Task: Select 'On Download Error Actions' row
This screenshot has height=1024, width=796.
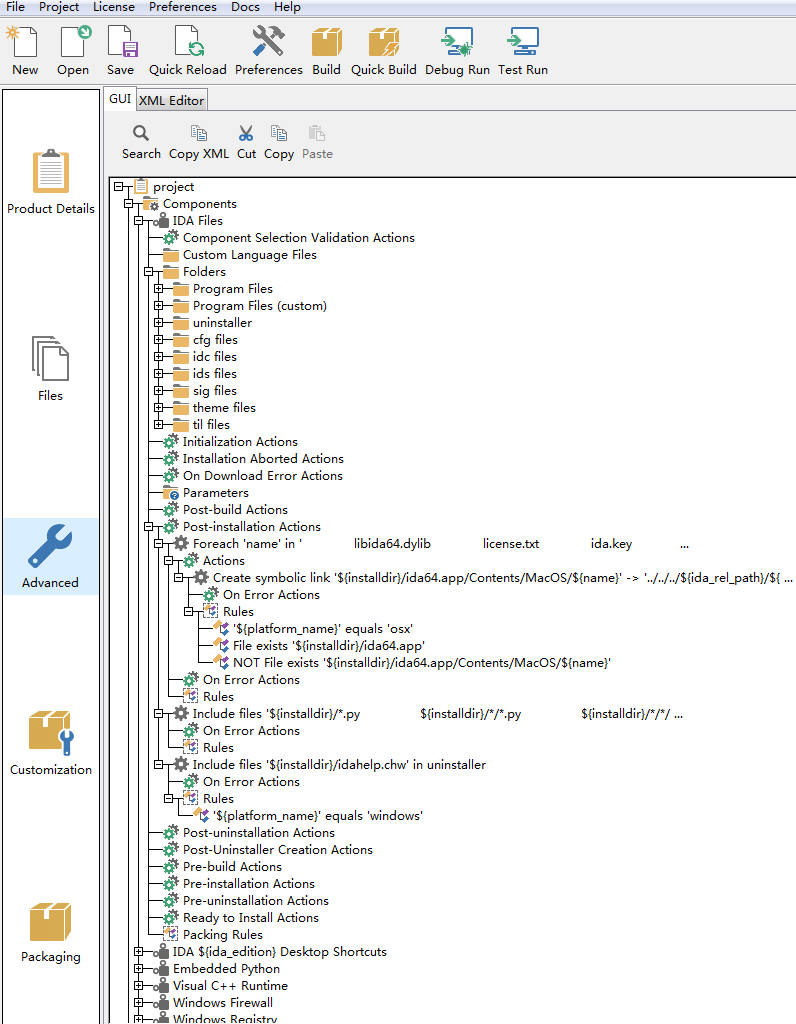Action: [x=263, y=475]
